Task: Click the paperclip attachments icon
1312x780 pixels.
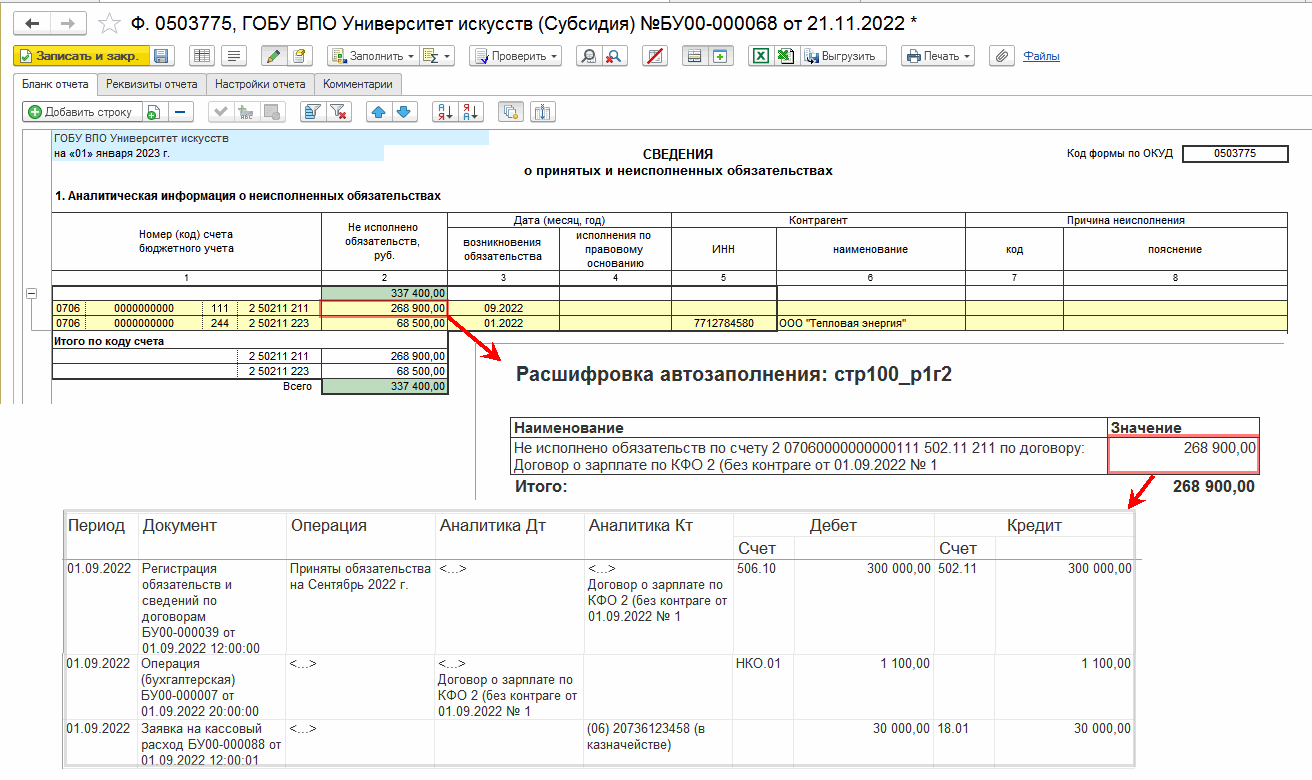Action: [1000, 56]
